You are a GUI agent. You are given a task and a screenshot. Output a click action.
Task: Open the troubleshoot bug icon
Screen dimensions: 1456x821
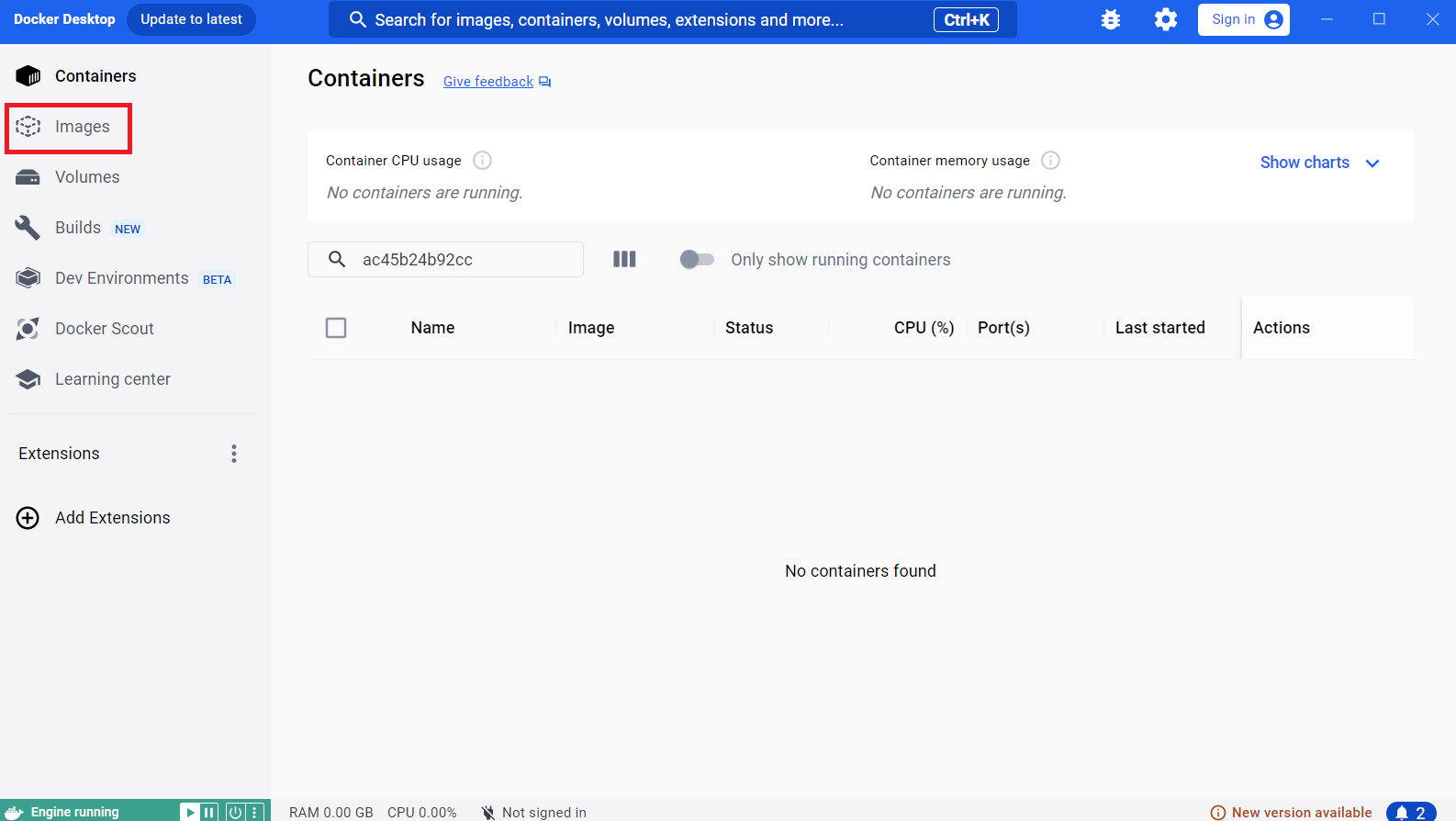tap(1111, 19)
